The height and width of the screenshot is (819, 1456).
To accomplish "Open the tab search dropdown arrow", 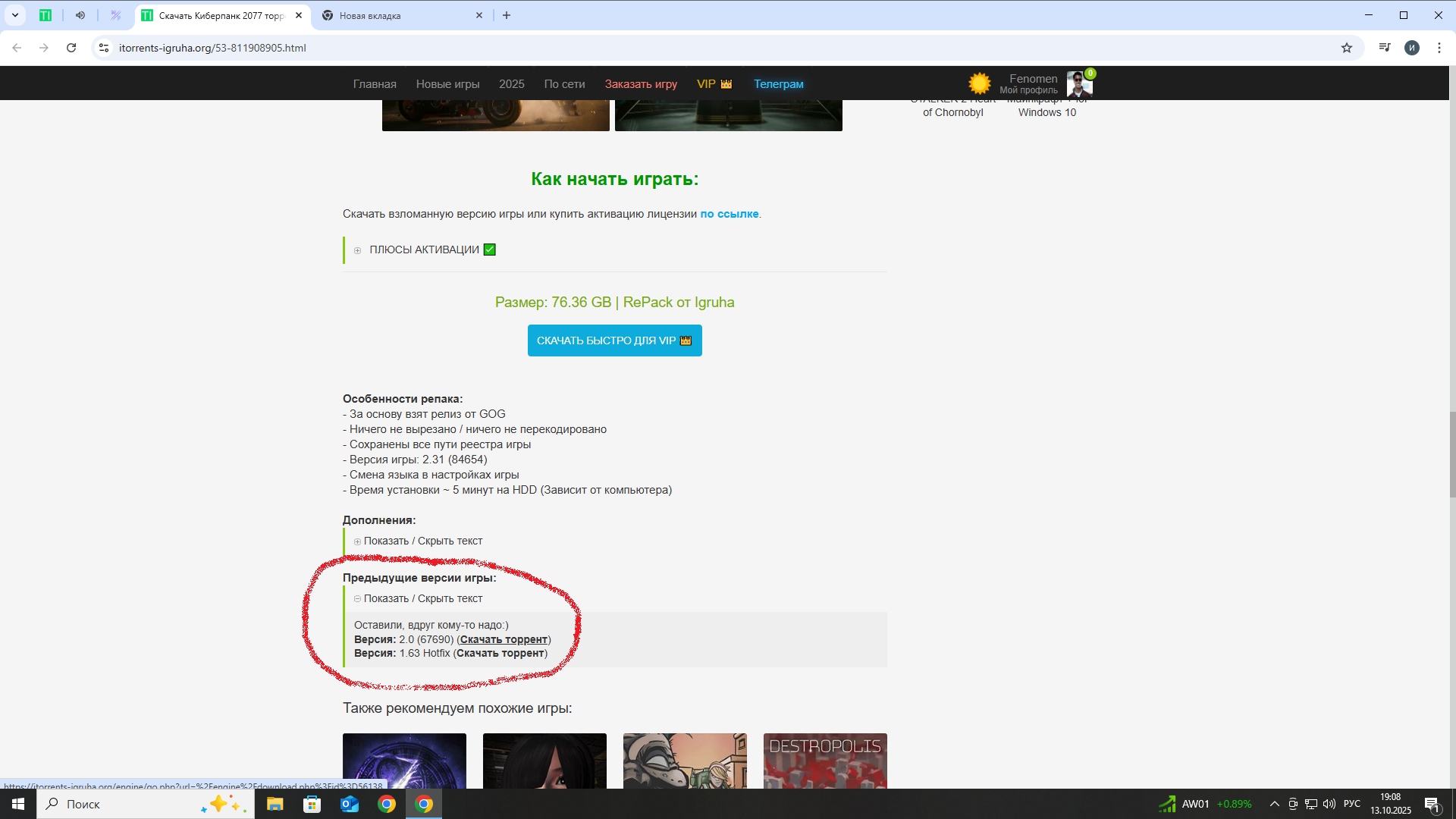I will [15, 15].
